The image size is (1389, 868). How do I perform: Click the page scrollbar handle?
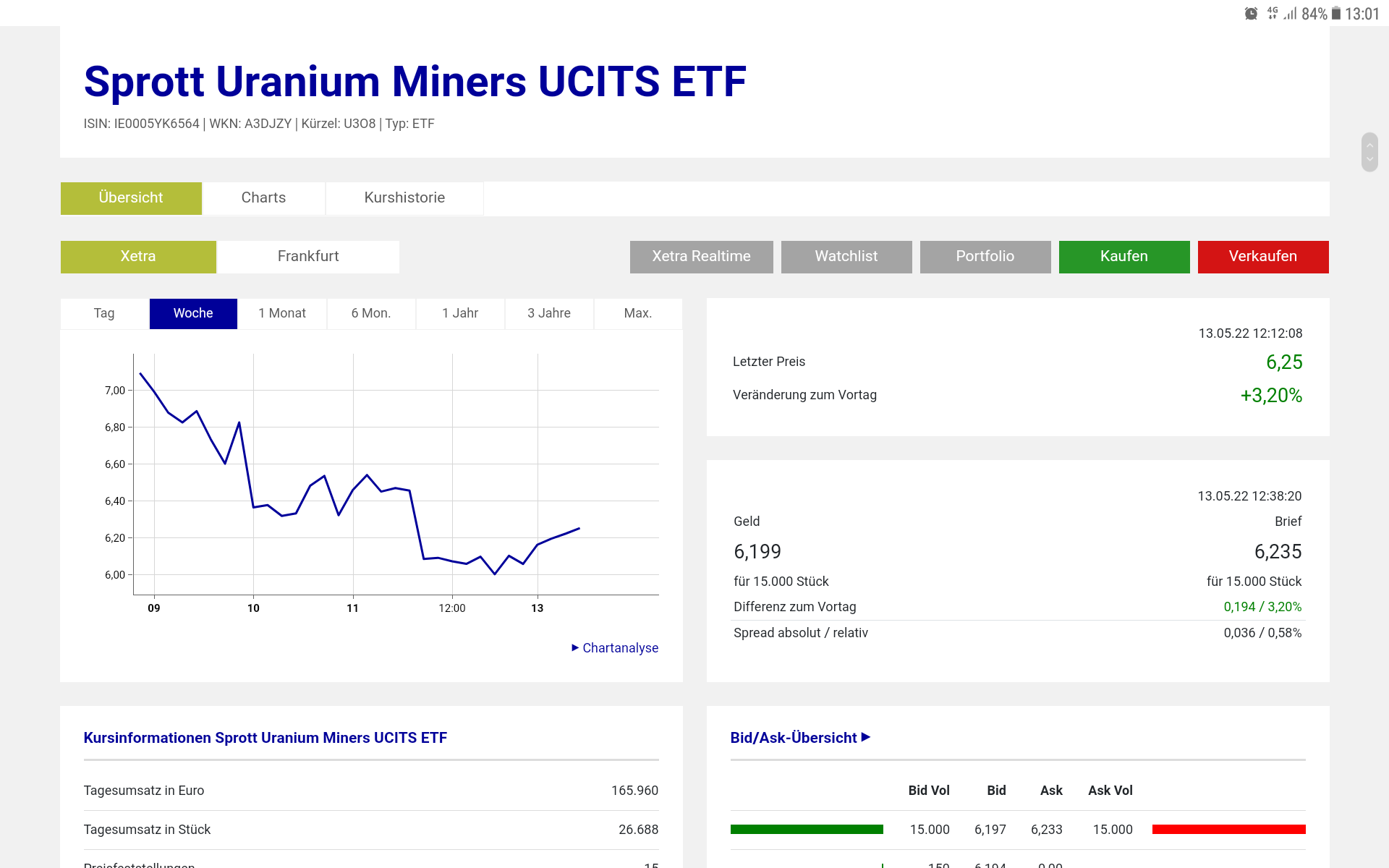[x=1369, y=152]
